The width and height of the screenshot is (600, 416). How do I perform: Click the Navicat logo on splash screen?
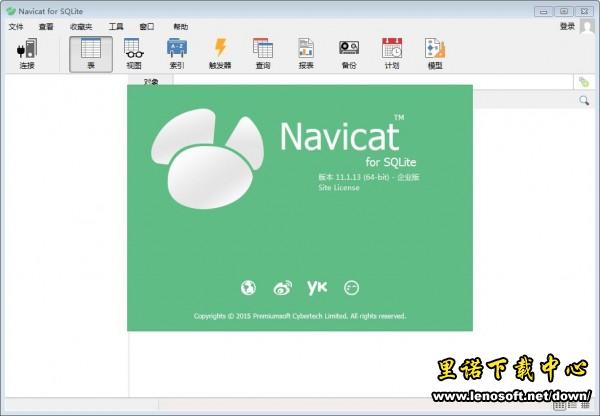click(207, 158)
